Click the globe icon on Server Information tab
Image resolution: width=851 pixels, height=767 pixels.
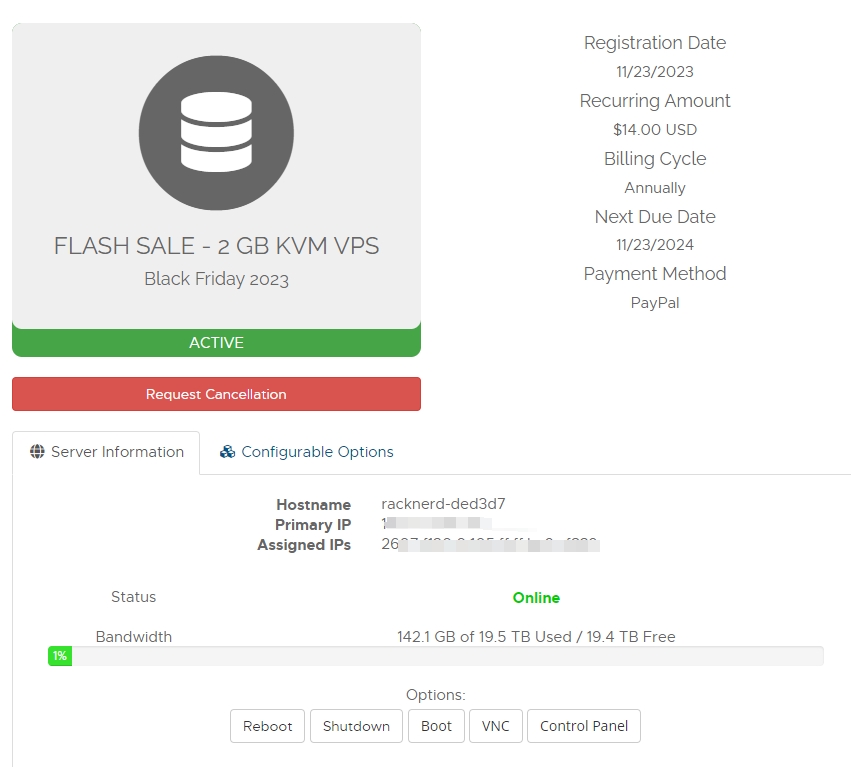[38, 452]
